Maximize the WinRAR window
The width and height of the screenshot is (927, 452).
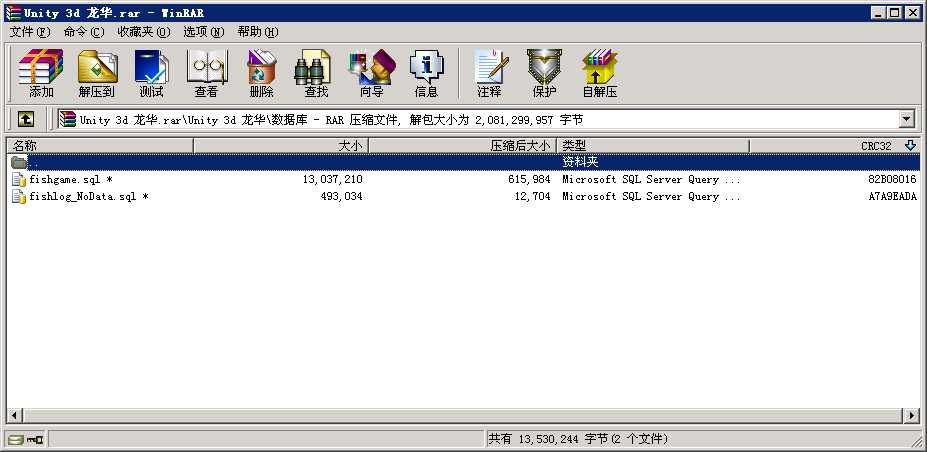tap(895, 12)
